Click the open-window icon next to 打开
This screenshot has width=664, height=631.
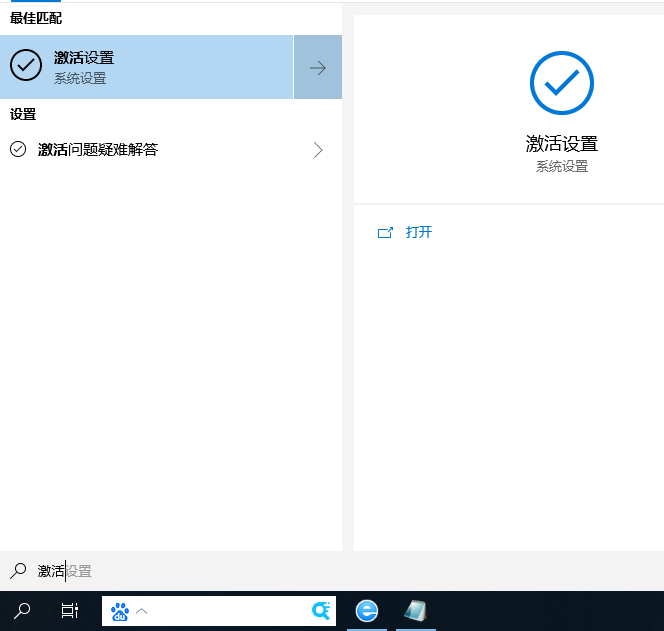tap(385, 232)
